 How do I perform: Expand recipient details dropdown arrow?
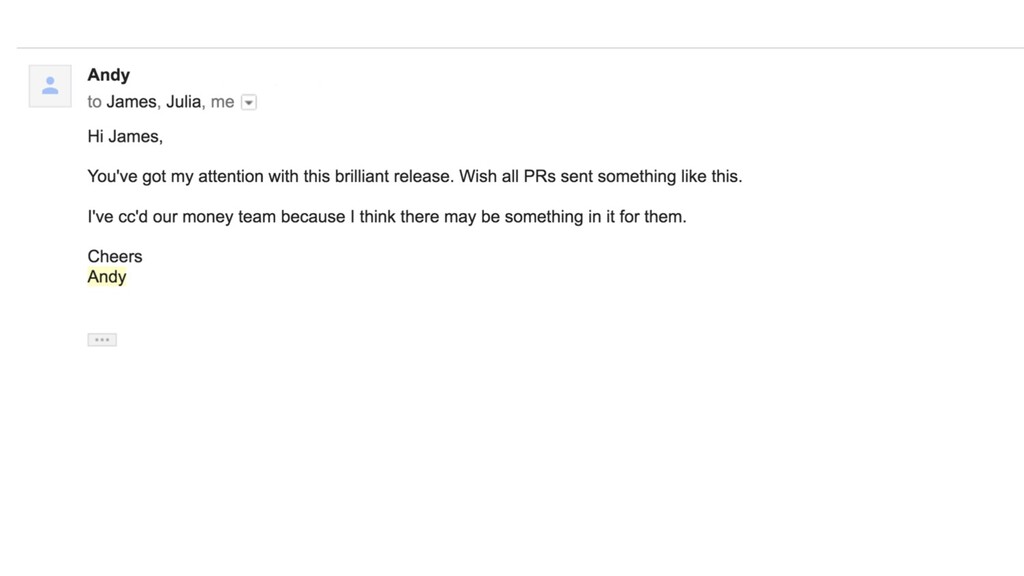pyautogui.click(x=249, y=103)
